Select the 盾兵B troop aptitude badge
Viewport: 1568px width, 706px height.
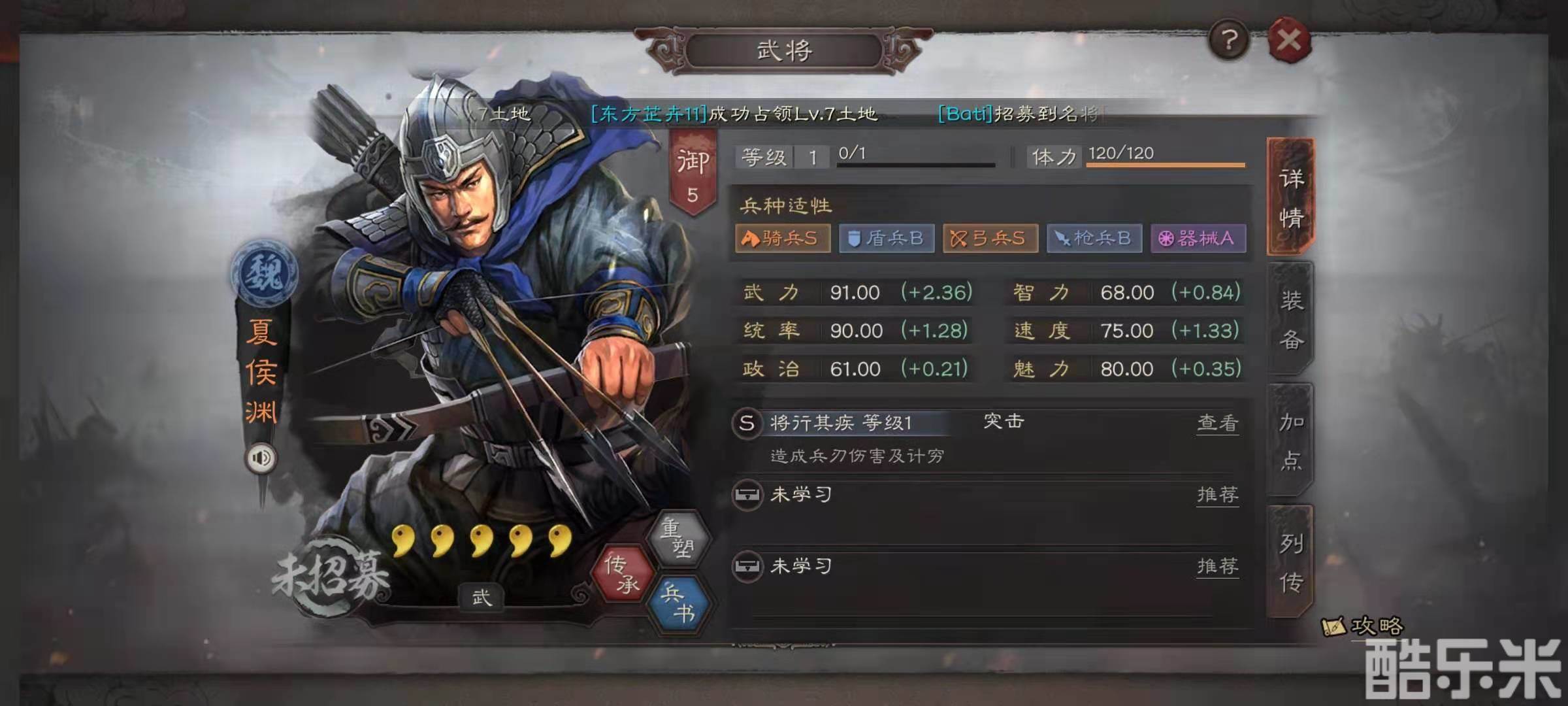[x=887, y=239]
